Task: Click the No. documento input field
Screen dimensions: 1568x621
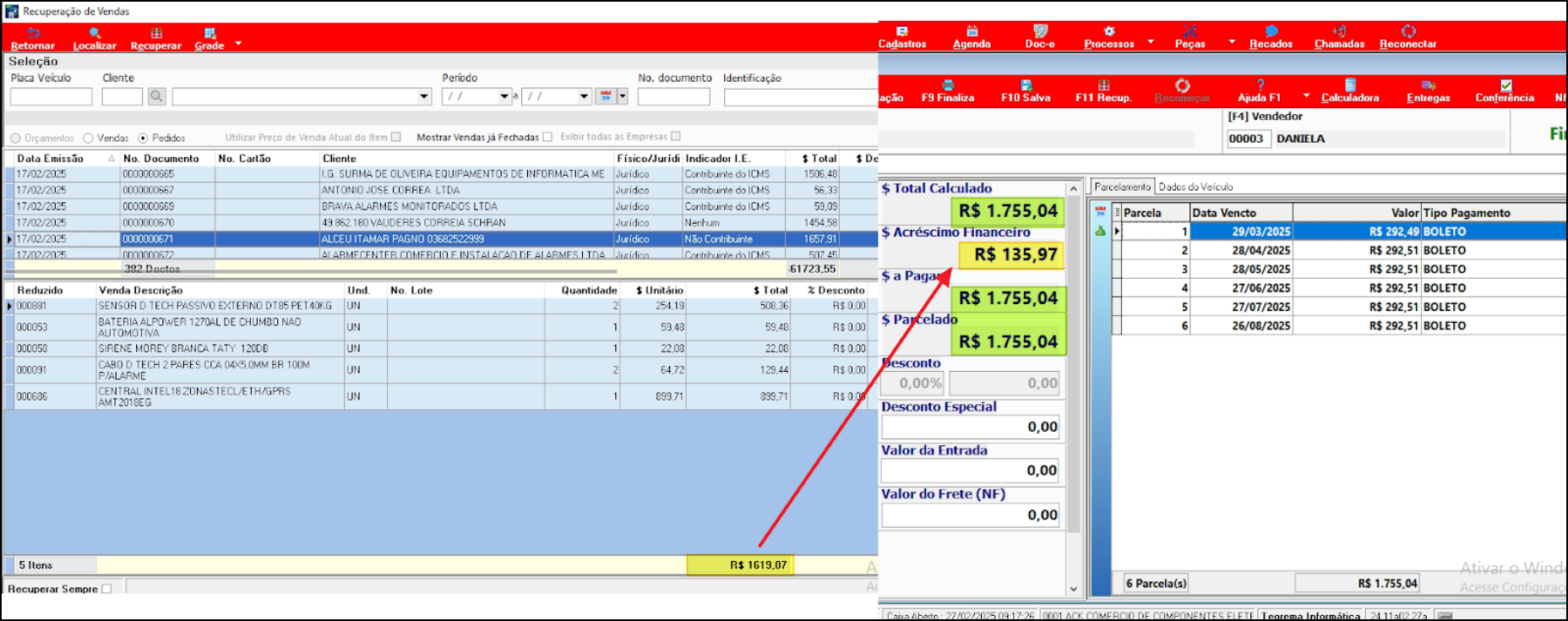Action: [x=673, y=96]
